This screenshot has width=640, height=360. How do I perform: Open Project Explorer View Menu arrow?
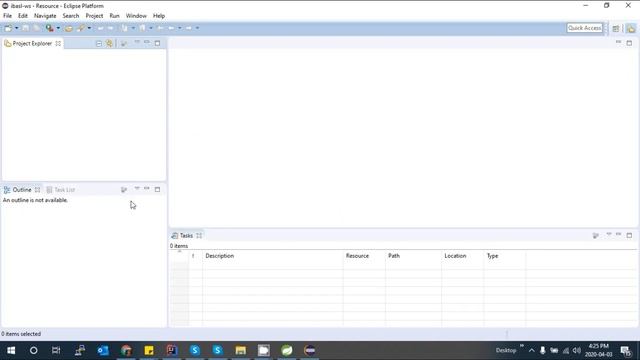pyautogui.click(x=137, y=42)
